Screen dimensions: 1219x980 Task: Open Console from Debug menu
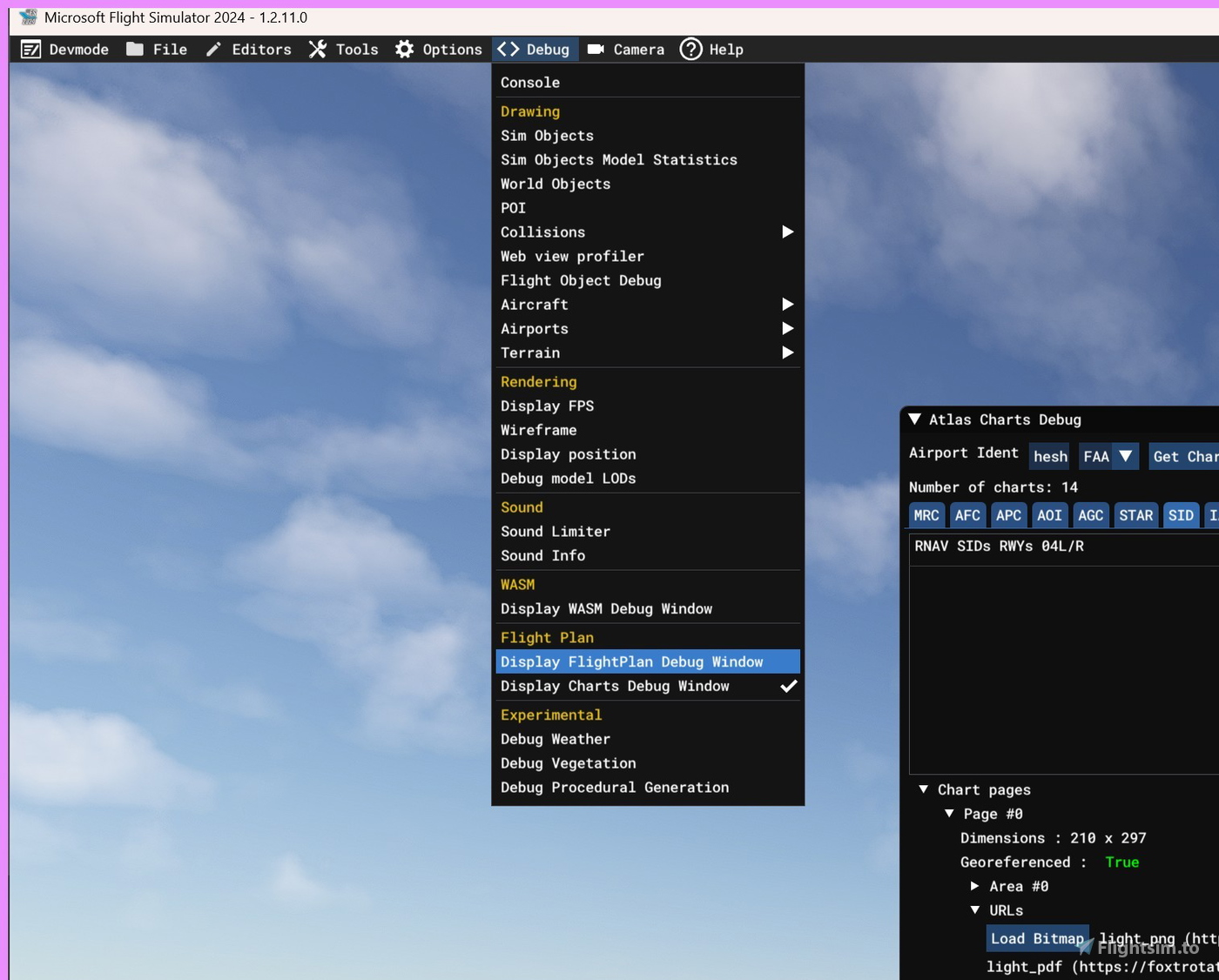[x=529, y=83]
